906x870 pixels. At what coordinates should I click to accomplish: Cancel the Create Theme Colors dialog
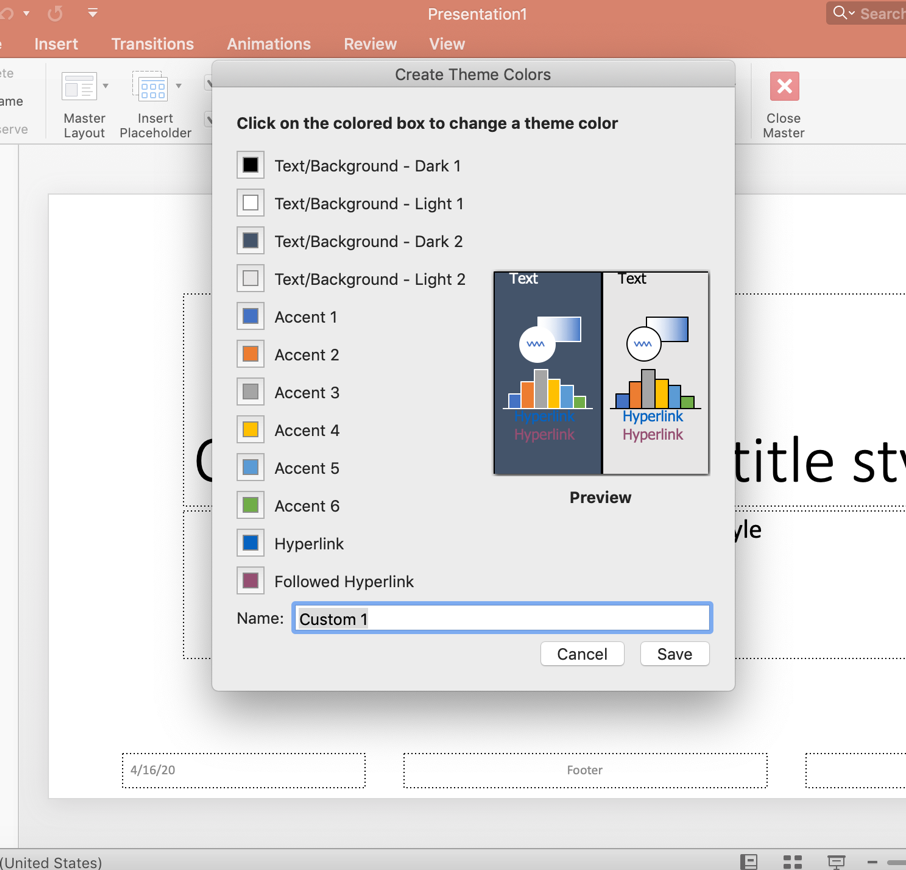[582, 654]
